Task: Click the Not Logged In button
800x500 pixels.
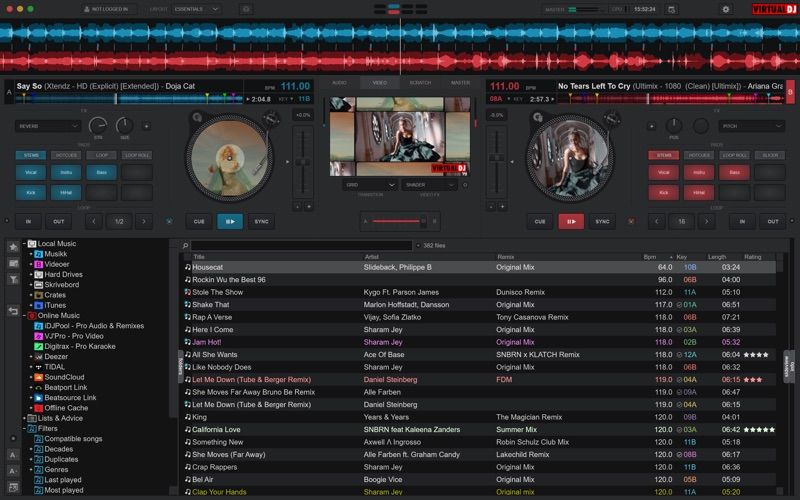Action: pyautogui.click(x=108, y=9)
